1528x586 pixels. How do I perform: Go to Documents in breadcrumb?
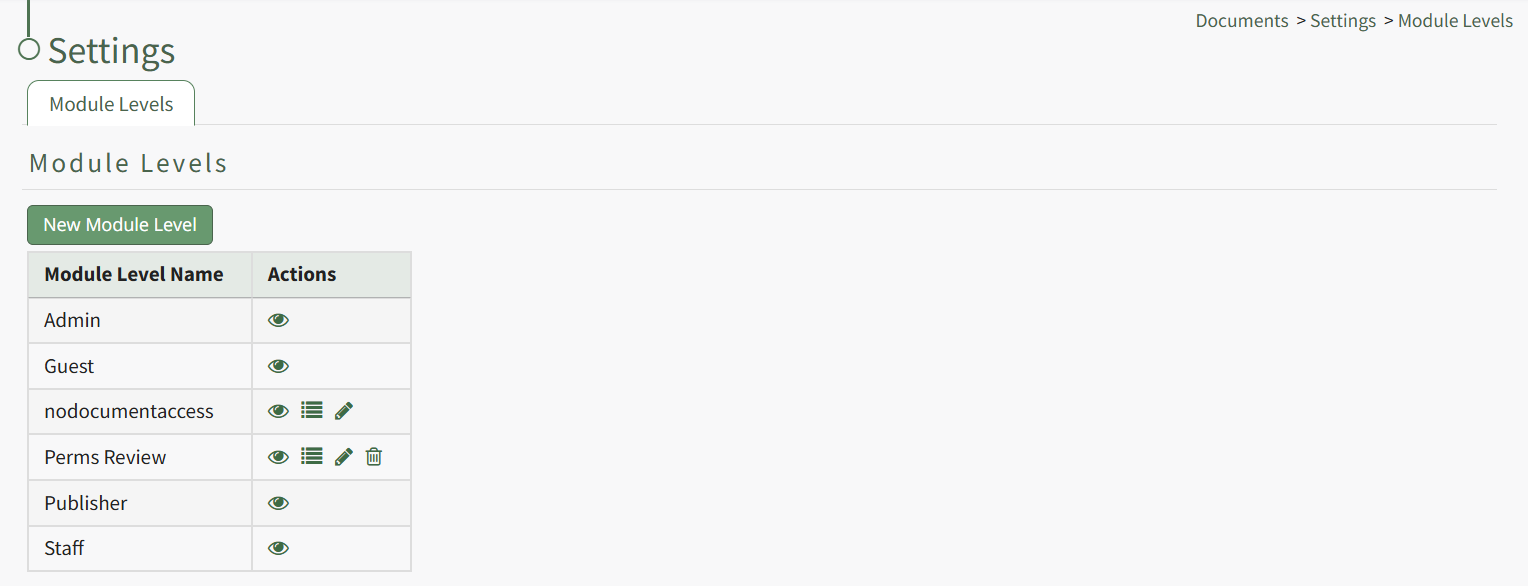click(1242, 21)
